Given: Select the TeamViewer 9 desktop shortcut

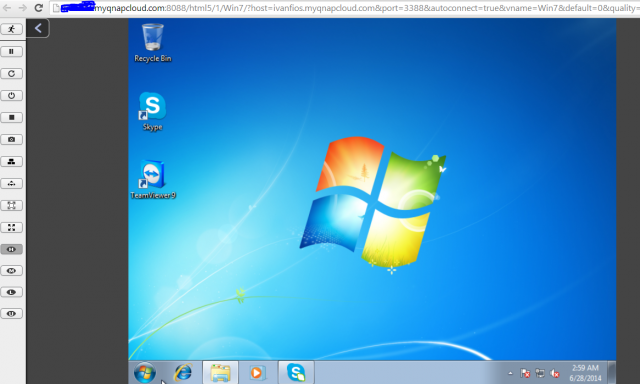Looking at the screenshot, I should 153,180.
